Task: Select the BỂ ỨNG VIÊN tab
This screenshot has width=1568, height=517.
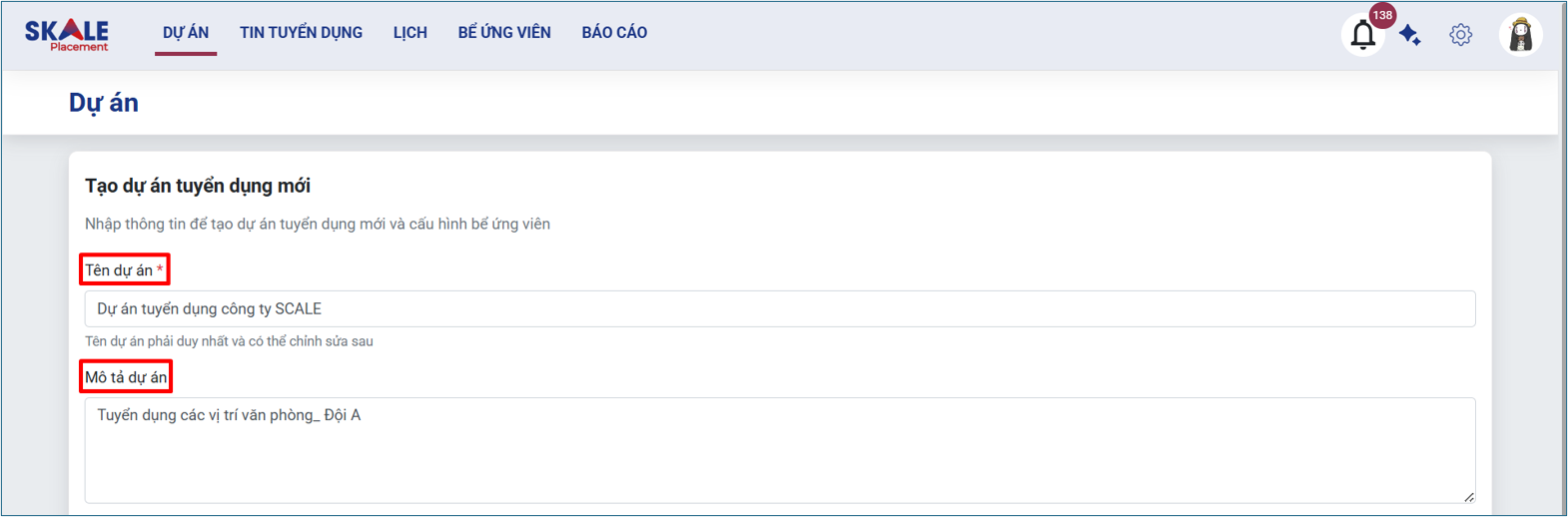Action: (x=504, y=33)
